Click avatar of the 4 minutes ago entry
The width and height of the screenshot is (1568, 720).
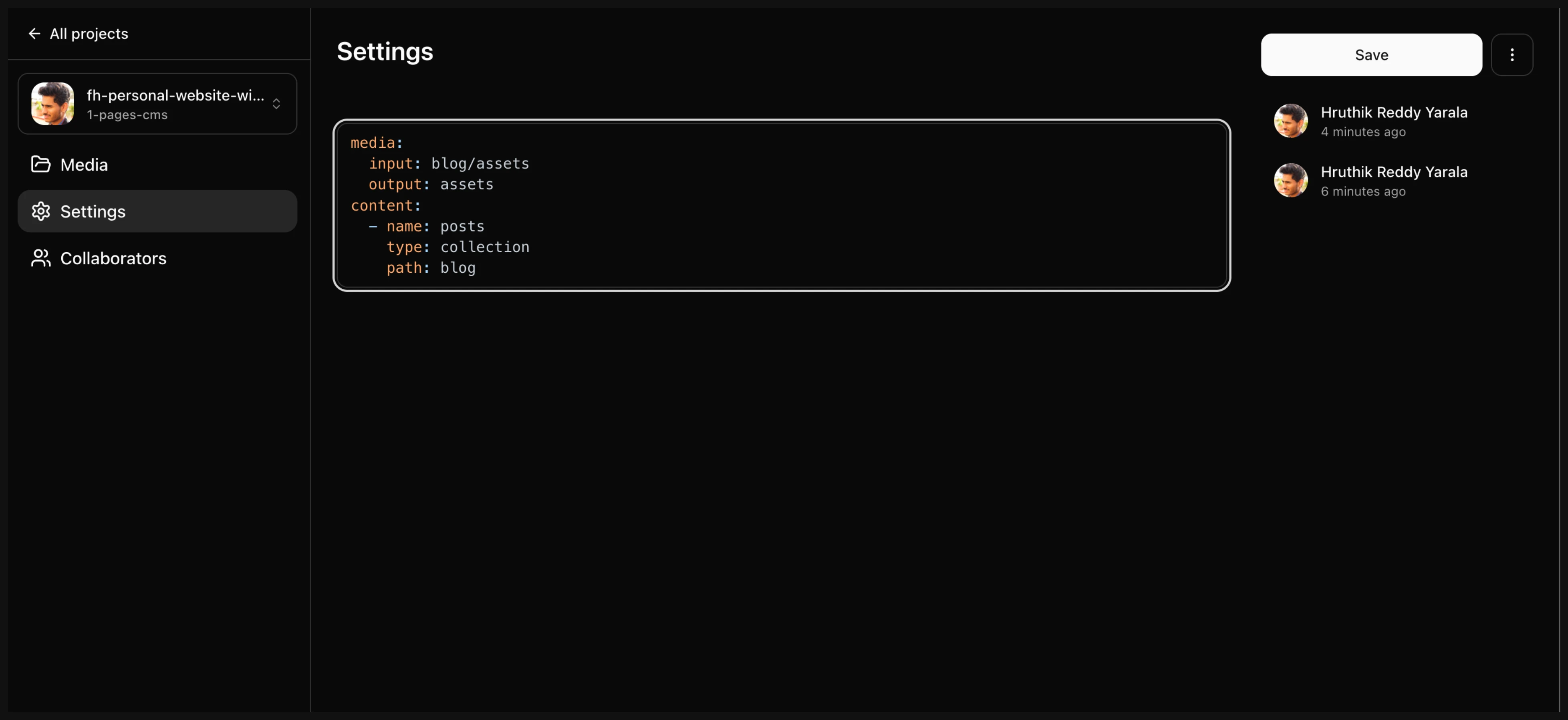(x=1290, y=121)
